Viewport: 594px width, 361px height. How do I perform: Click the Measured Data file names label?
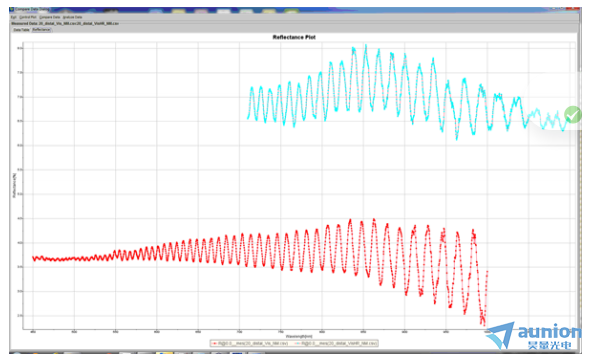[x=65, y=23]
